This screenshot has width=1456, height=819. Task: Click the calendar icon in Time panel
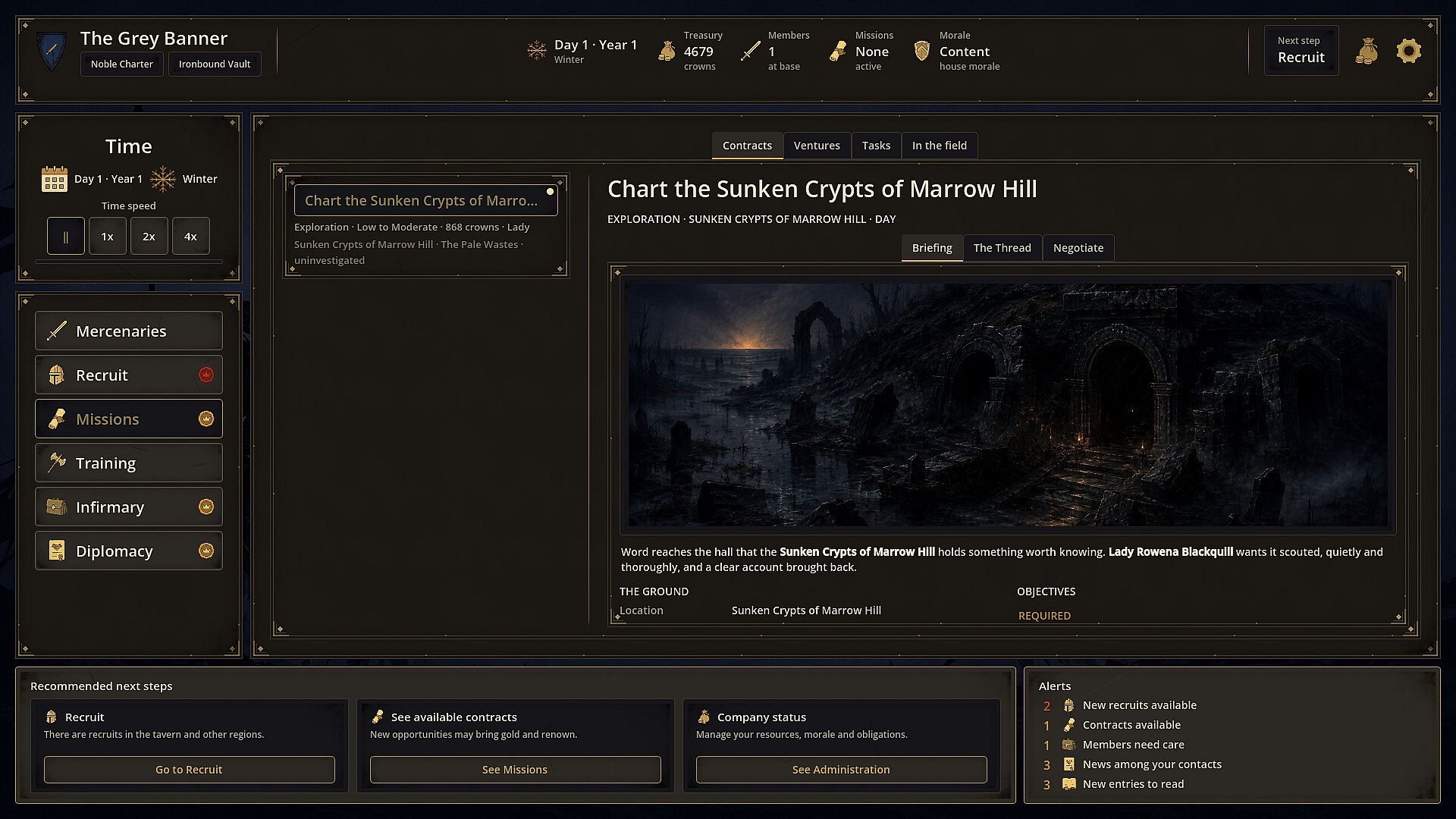click(55, 179)
